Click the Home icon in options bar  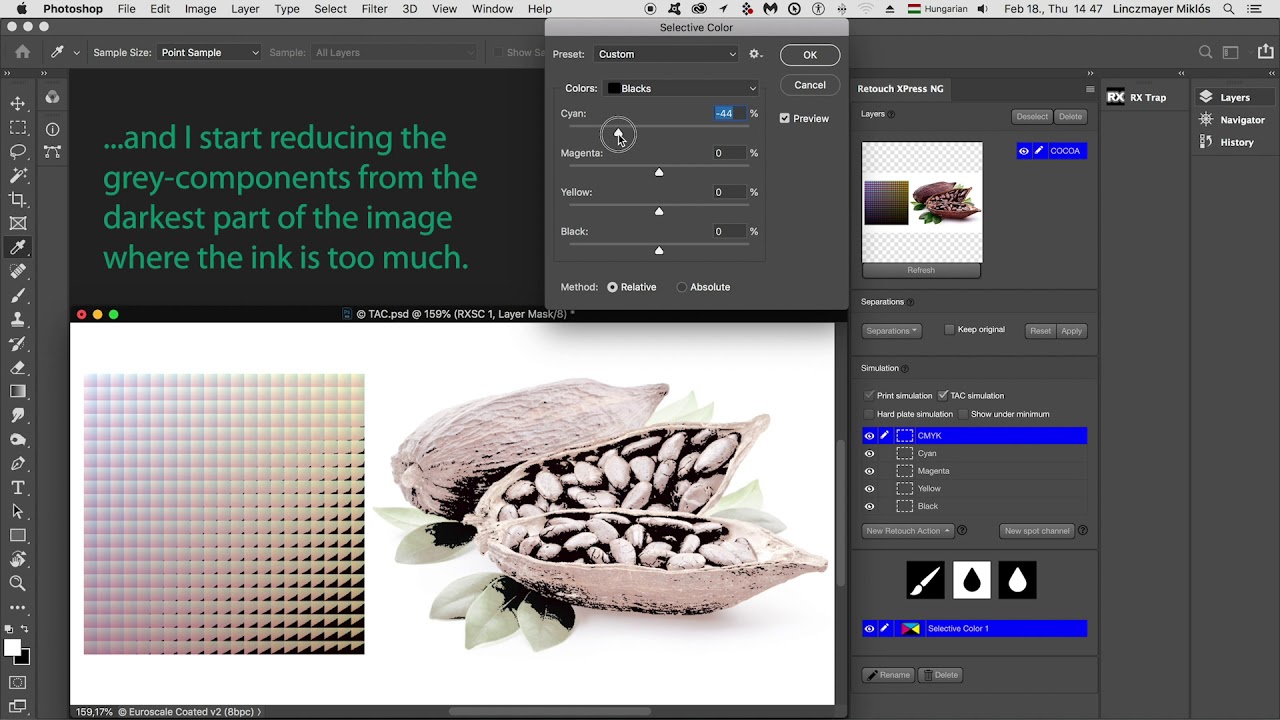pos(22,52)
